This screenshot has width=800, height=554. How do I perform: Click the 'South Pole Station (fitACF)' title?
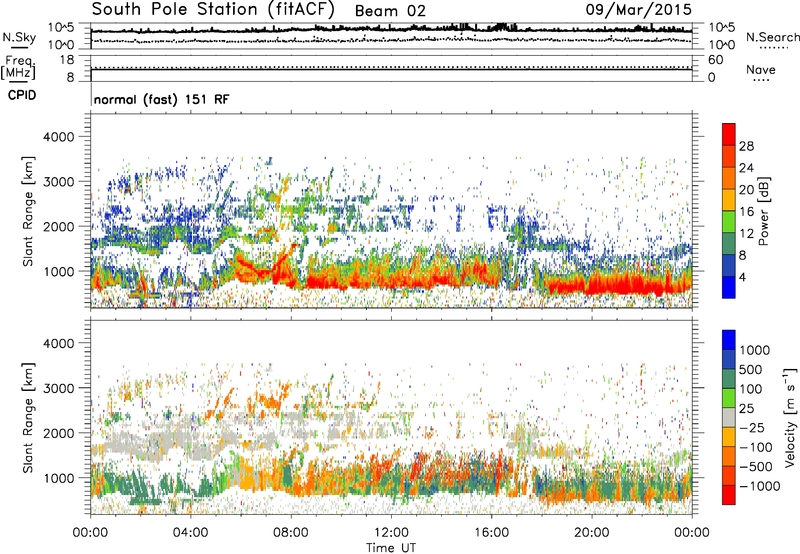click(214, 9)
